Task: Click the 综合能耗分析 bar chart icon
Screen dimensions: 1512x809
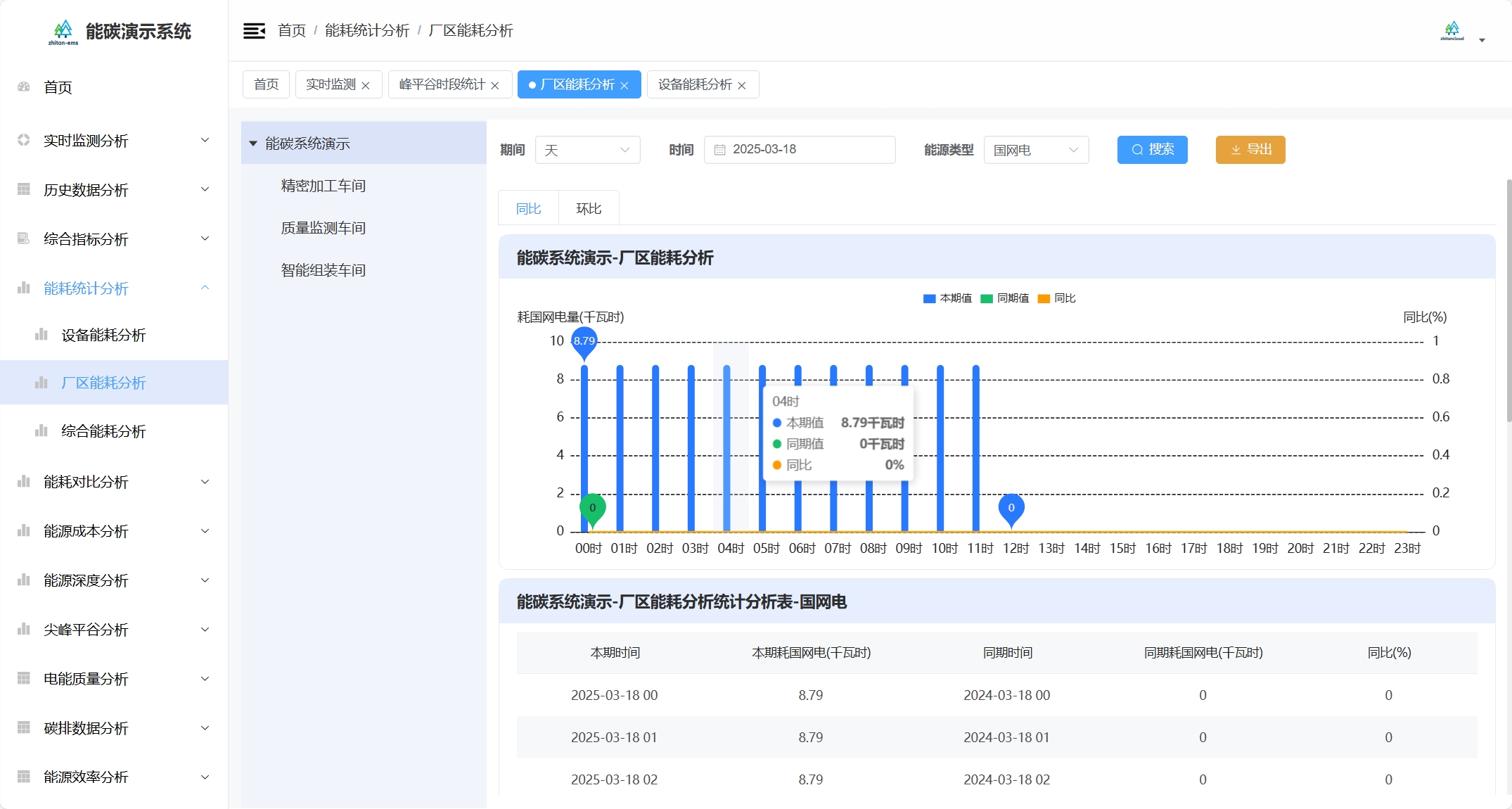Action: (x=41, y=431)
